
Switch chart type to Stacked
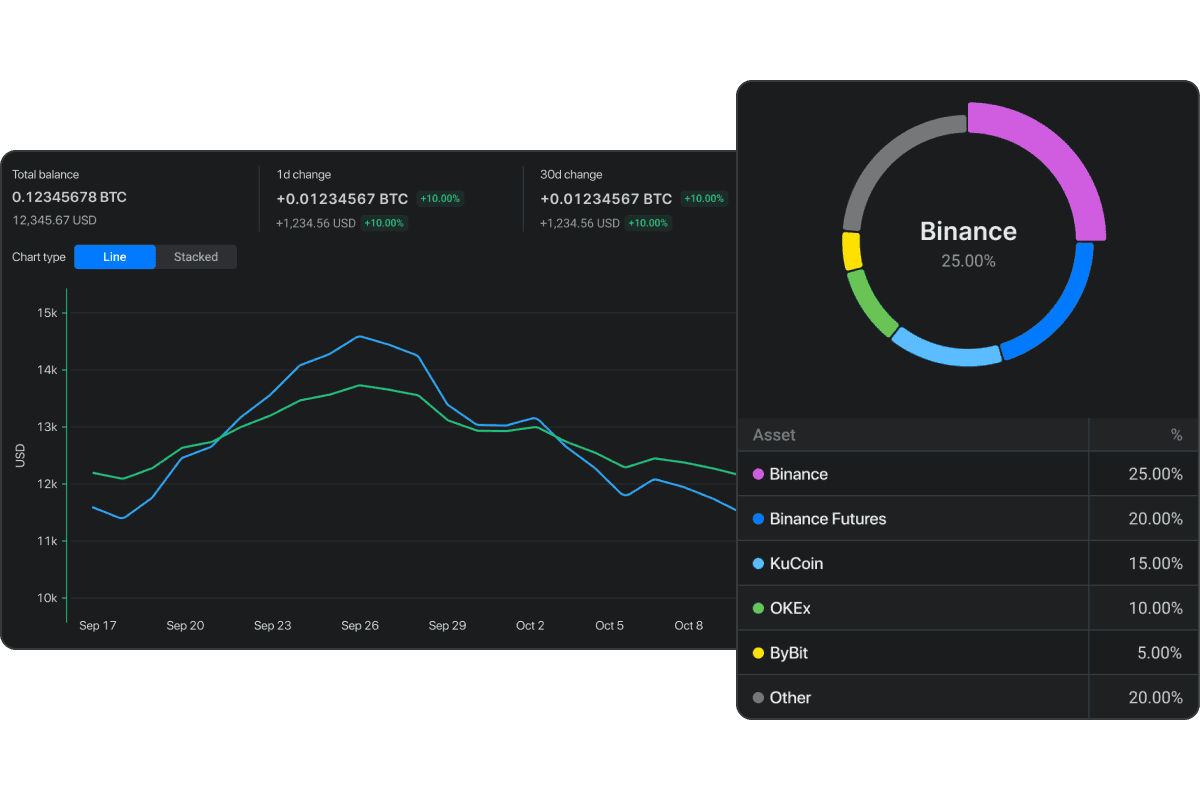(x=196, y=257)
